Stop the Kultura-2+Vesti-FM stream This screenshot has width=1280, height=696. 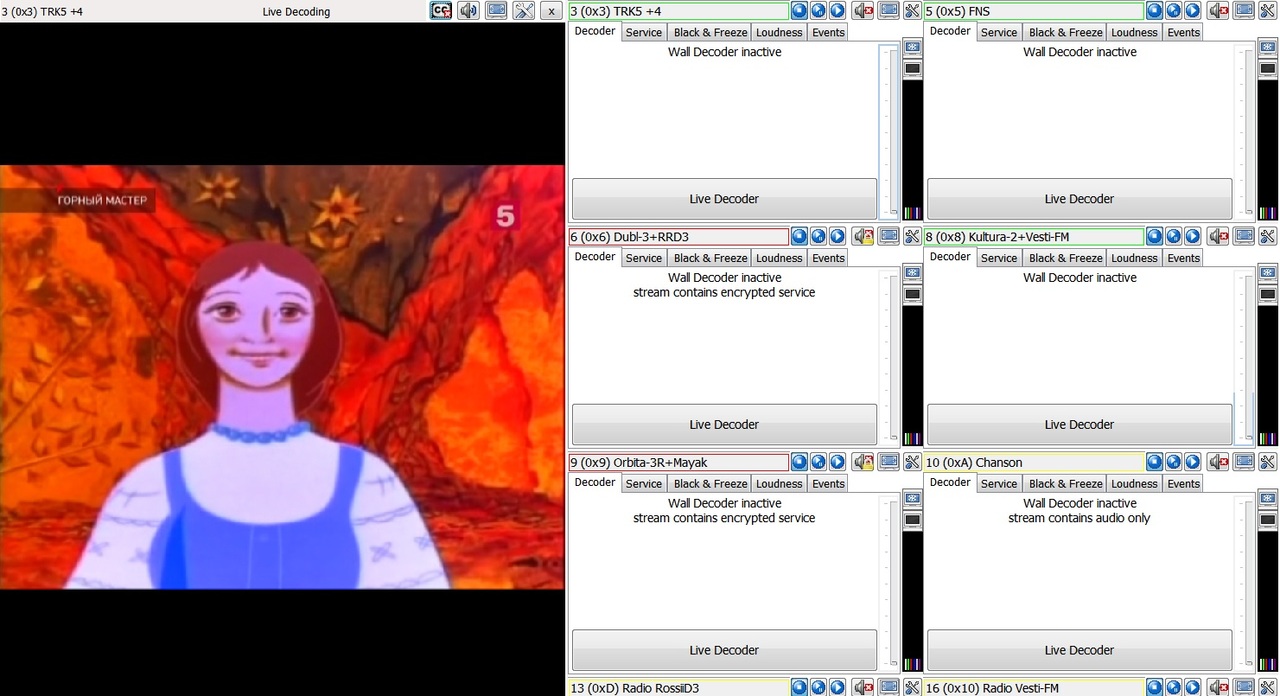click(1155, 237)
